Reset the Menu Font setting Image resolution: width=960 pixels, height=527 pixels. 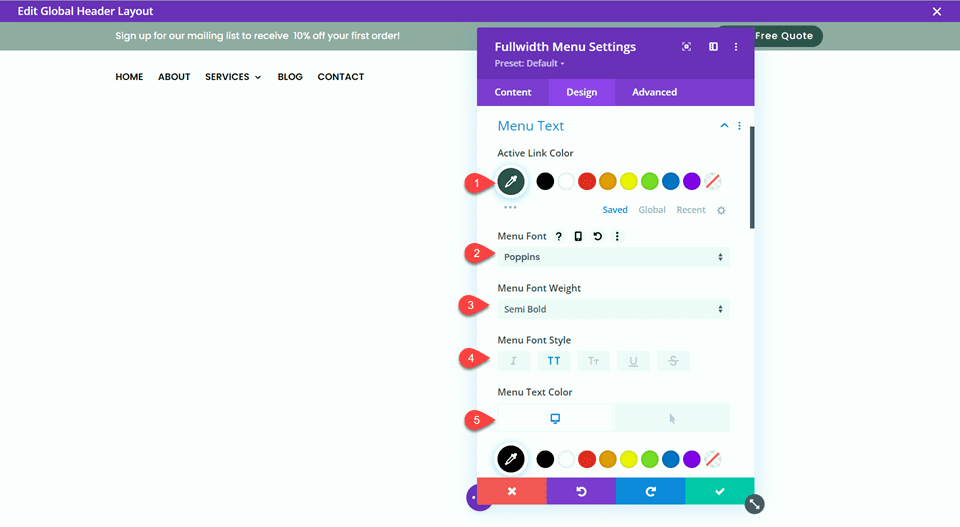[x=598, y=236]
